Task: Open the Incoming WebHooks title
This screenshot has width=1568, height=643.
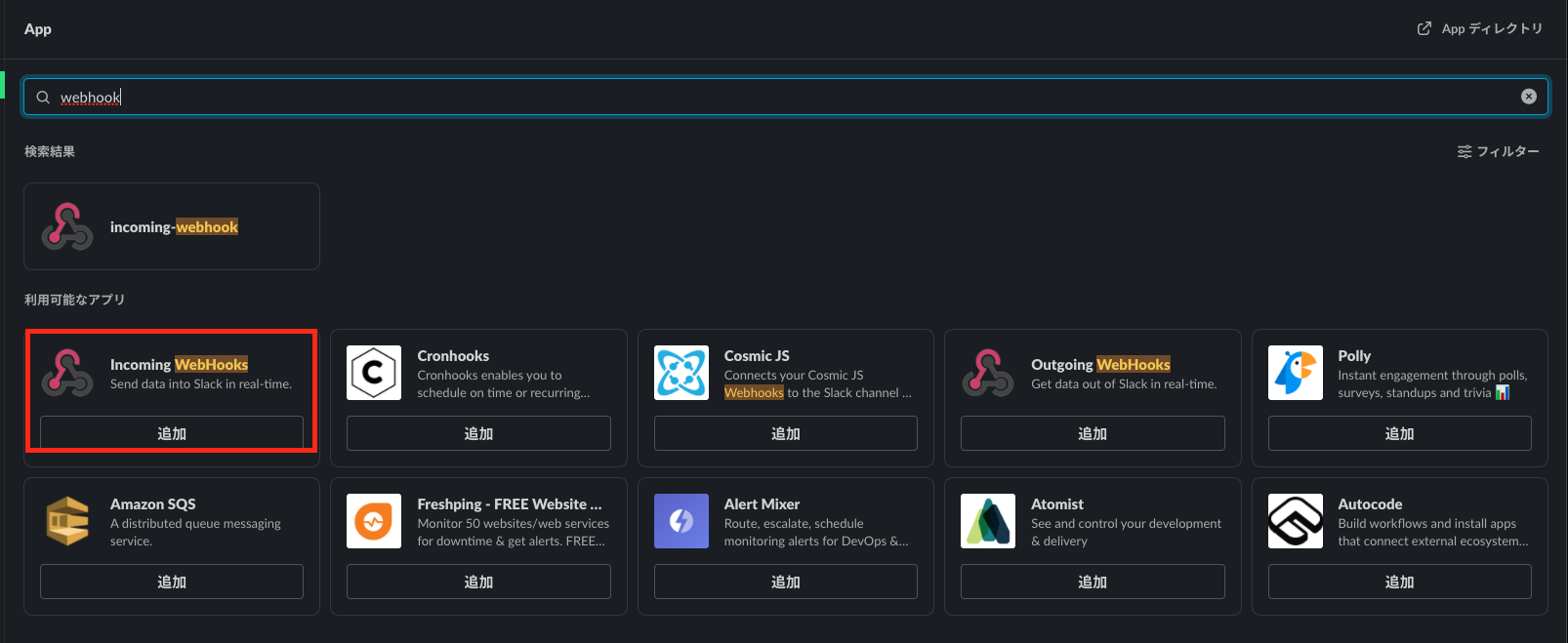Action: [x=179, y=364]
